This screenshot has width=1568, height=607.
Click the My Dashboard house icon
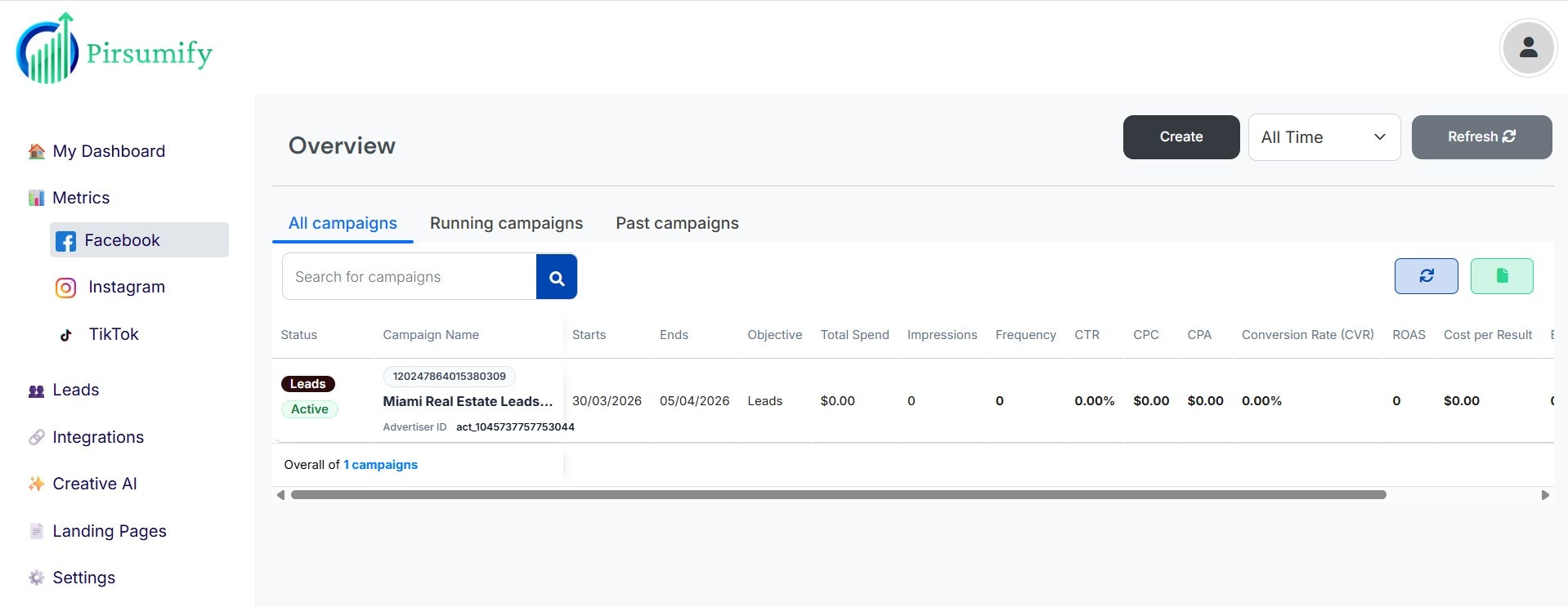point(37,151)
